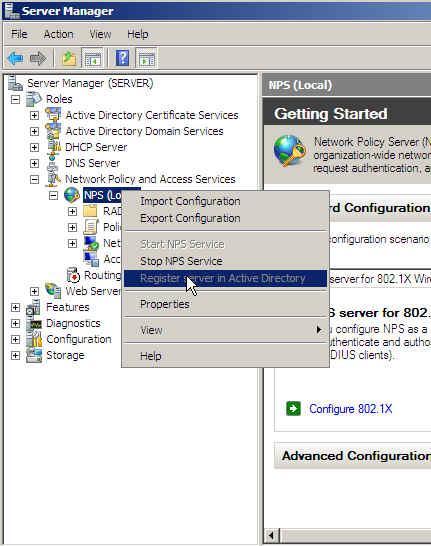Click the Up one level folder icon
The image size is (431, 546).
[x=69, y=58]
